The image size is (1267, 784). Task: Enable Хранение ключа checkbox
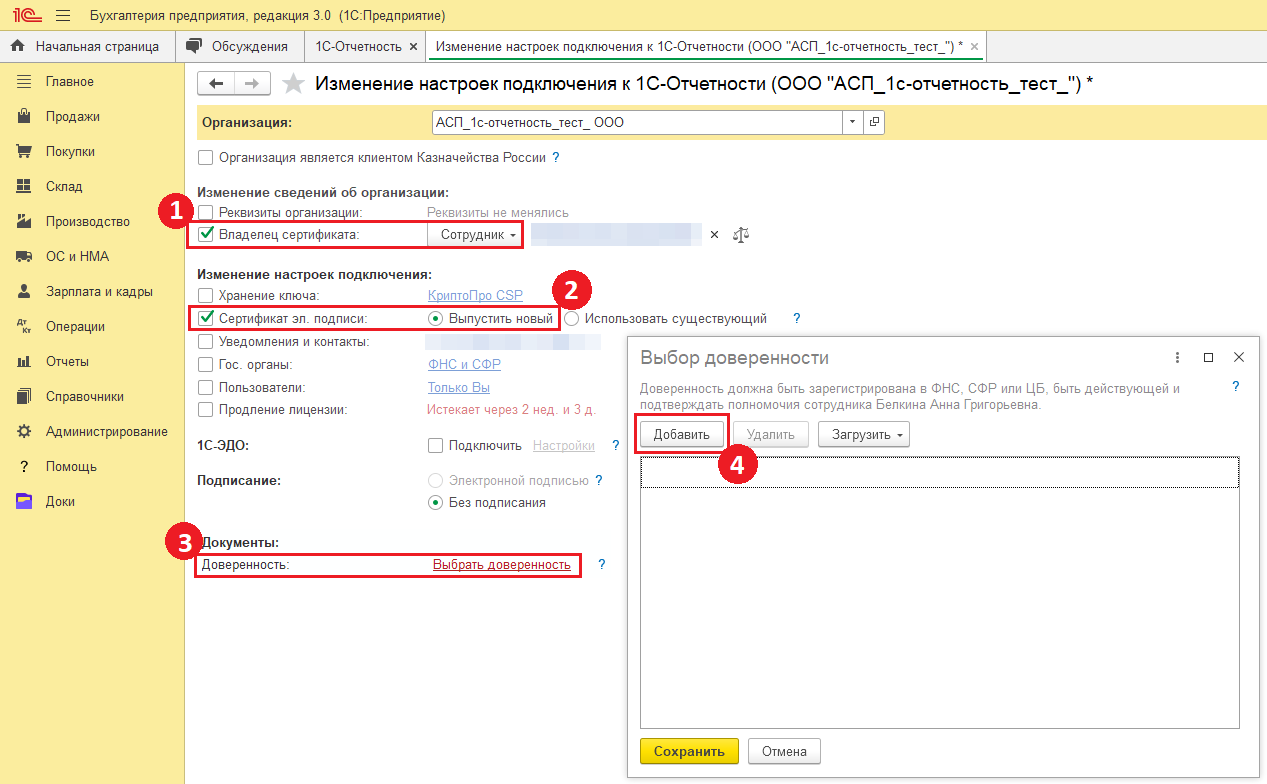(206, 295)
